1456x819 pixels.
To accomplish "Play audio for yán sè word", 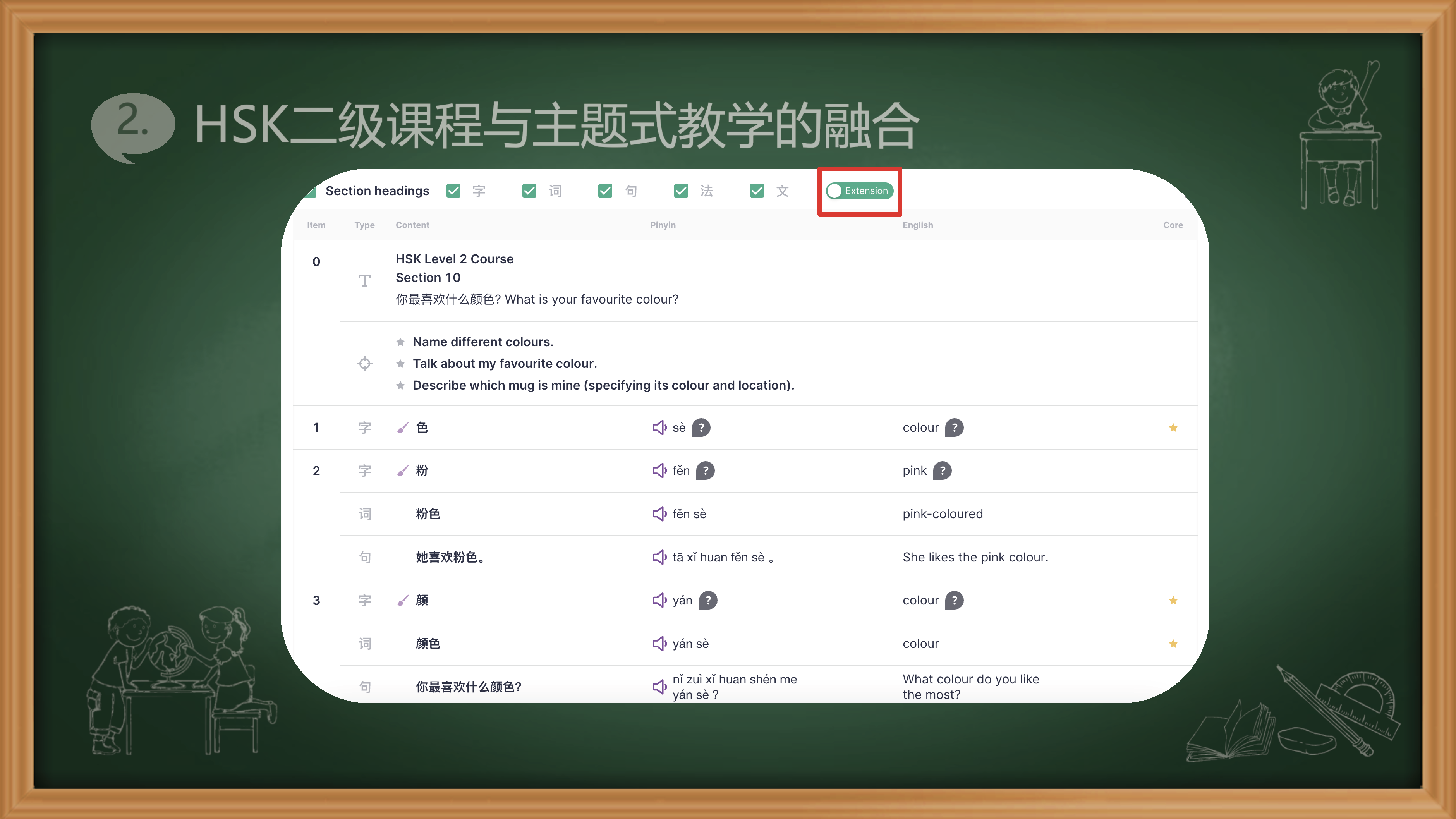I will click(x=659, y=643).
